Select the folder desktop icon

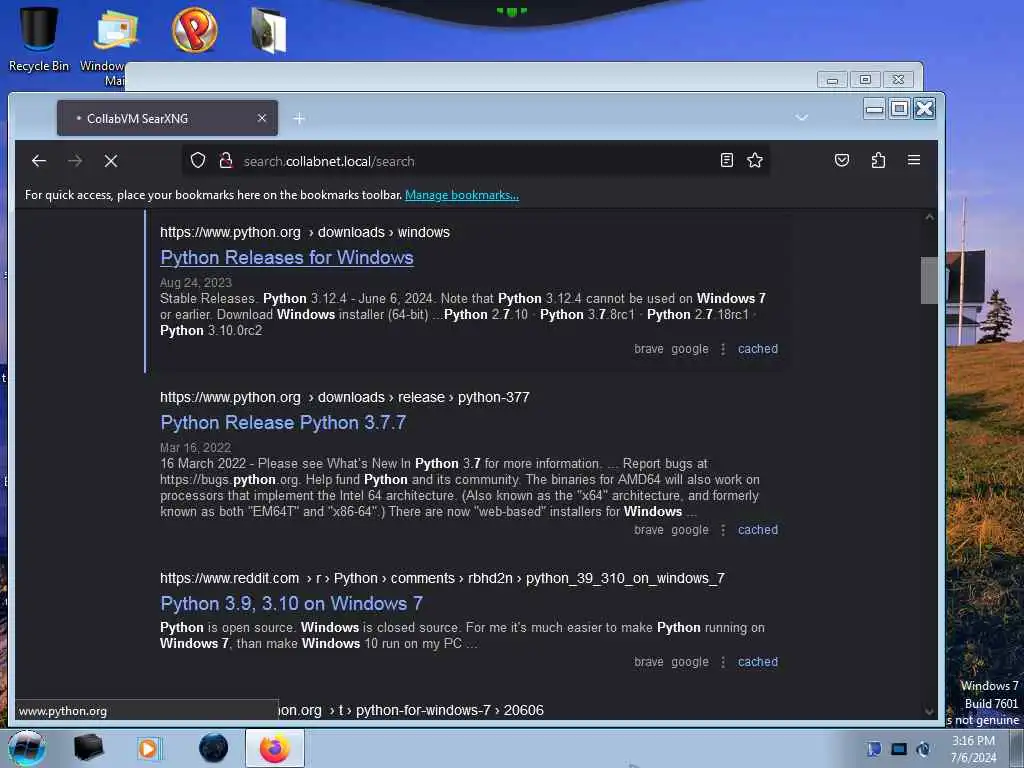coord(269,31)
